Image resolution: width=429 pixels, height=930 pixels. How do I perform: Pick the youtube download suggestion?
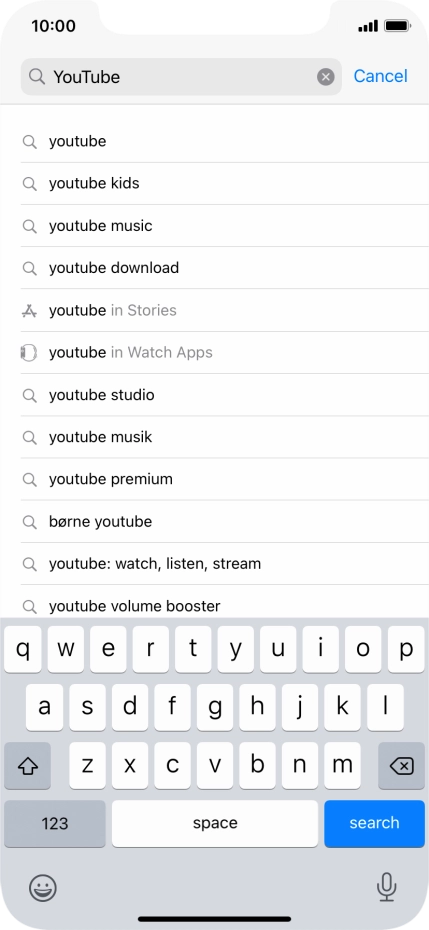(224, 267)
